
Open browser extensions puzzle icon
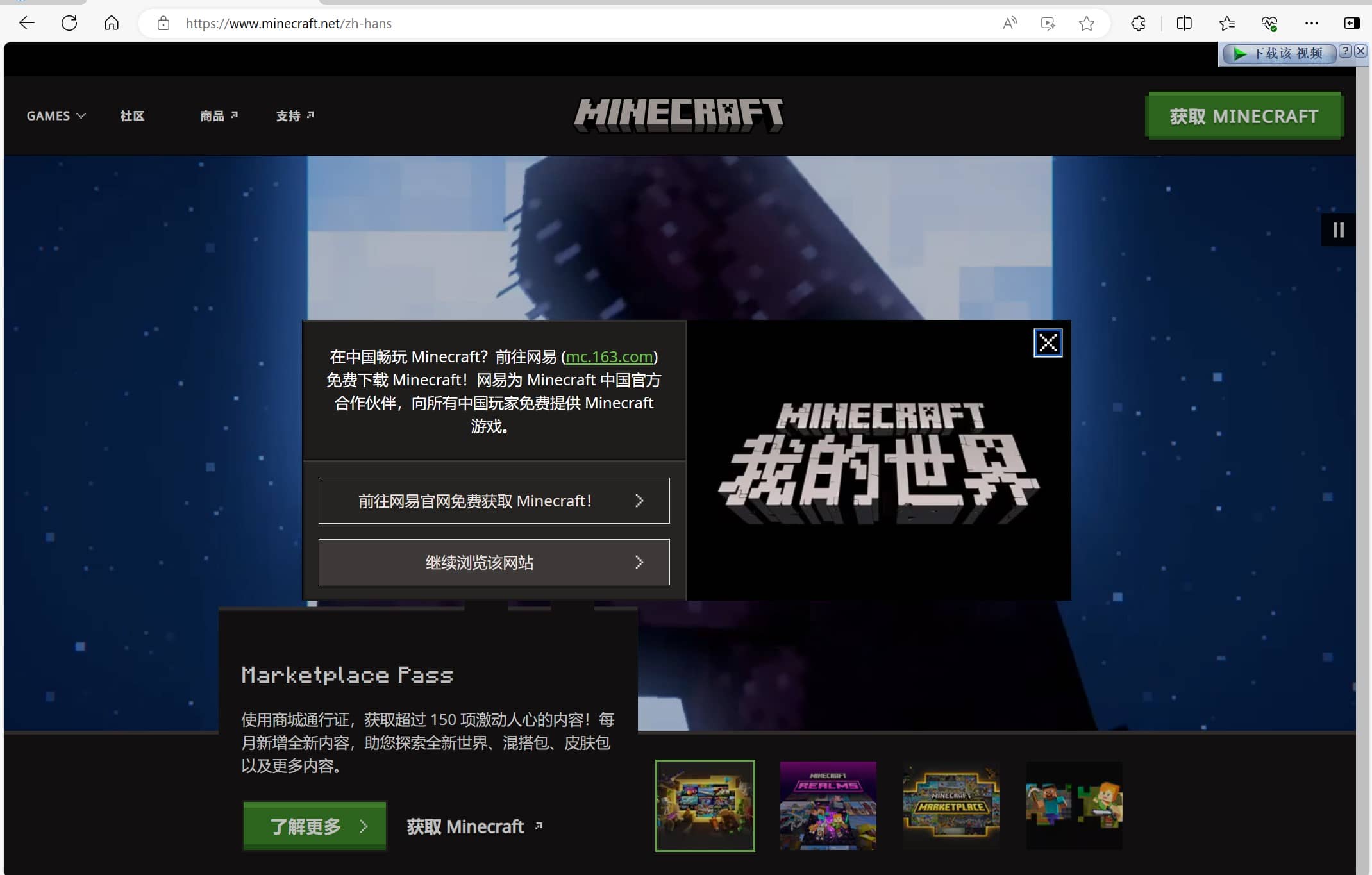point(1138,24)
